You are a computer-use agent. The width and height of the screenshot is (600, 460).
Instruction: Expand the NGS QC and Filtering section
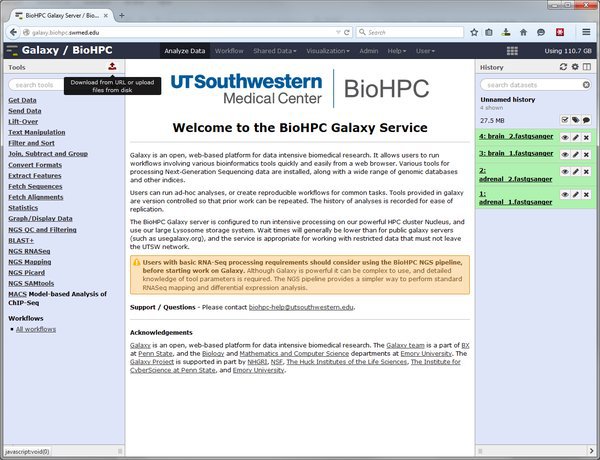(x=42, y=230)
